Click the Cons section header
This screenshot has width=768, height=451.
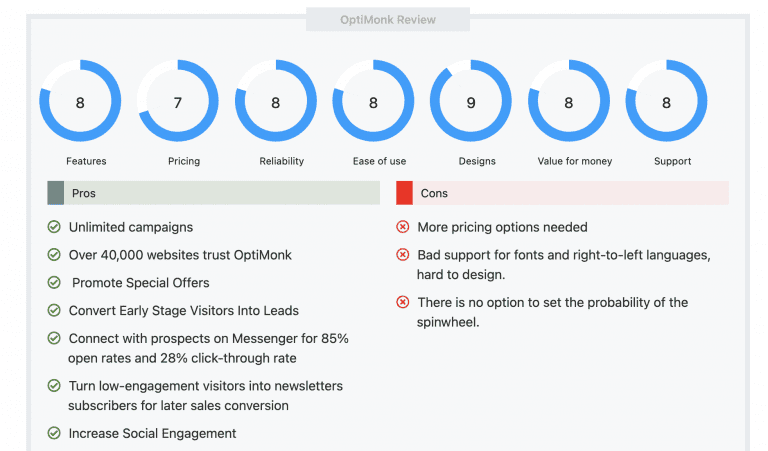(x=562, y=193)
